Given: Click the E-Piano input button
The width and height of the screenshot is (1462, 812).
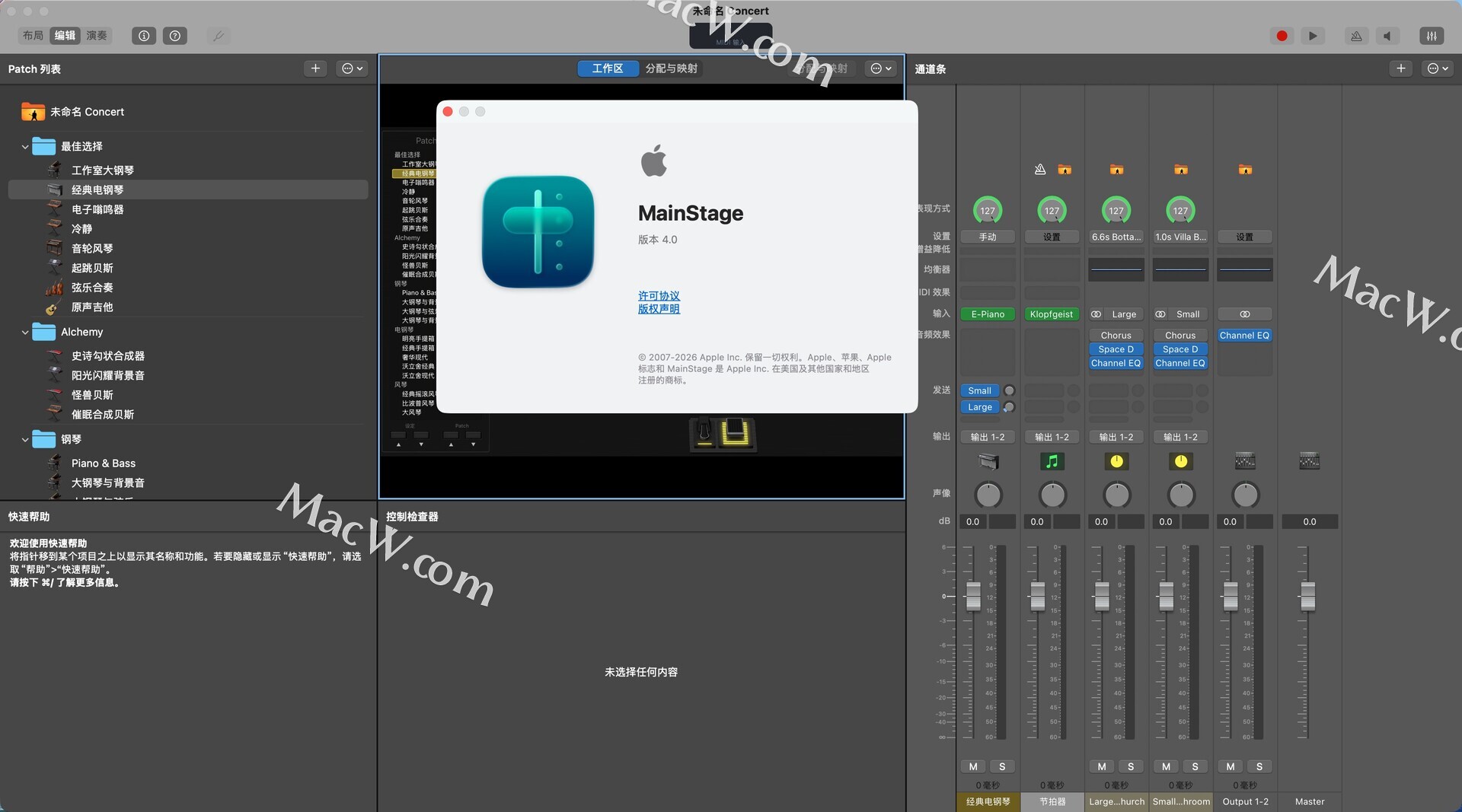Looking at the screenshot, I should 988,314.
